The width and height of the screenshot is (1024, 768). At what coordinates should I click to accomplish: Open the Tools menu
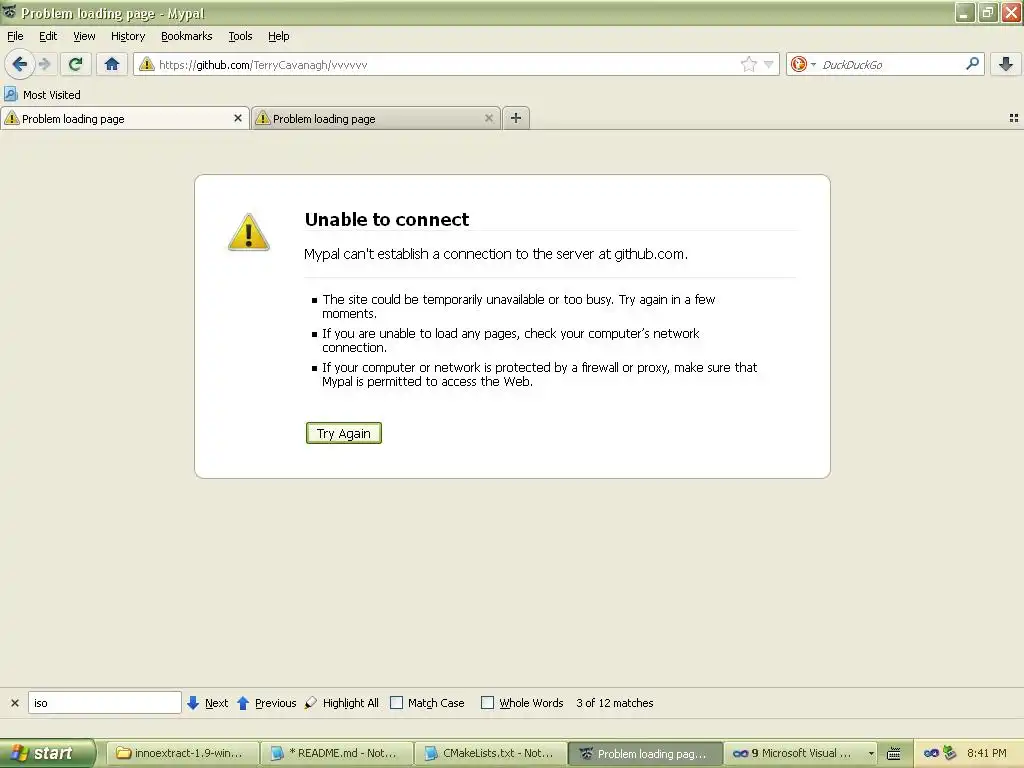click(240, 36)
